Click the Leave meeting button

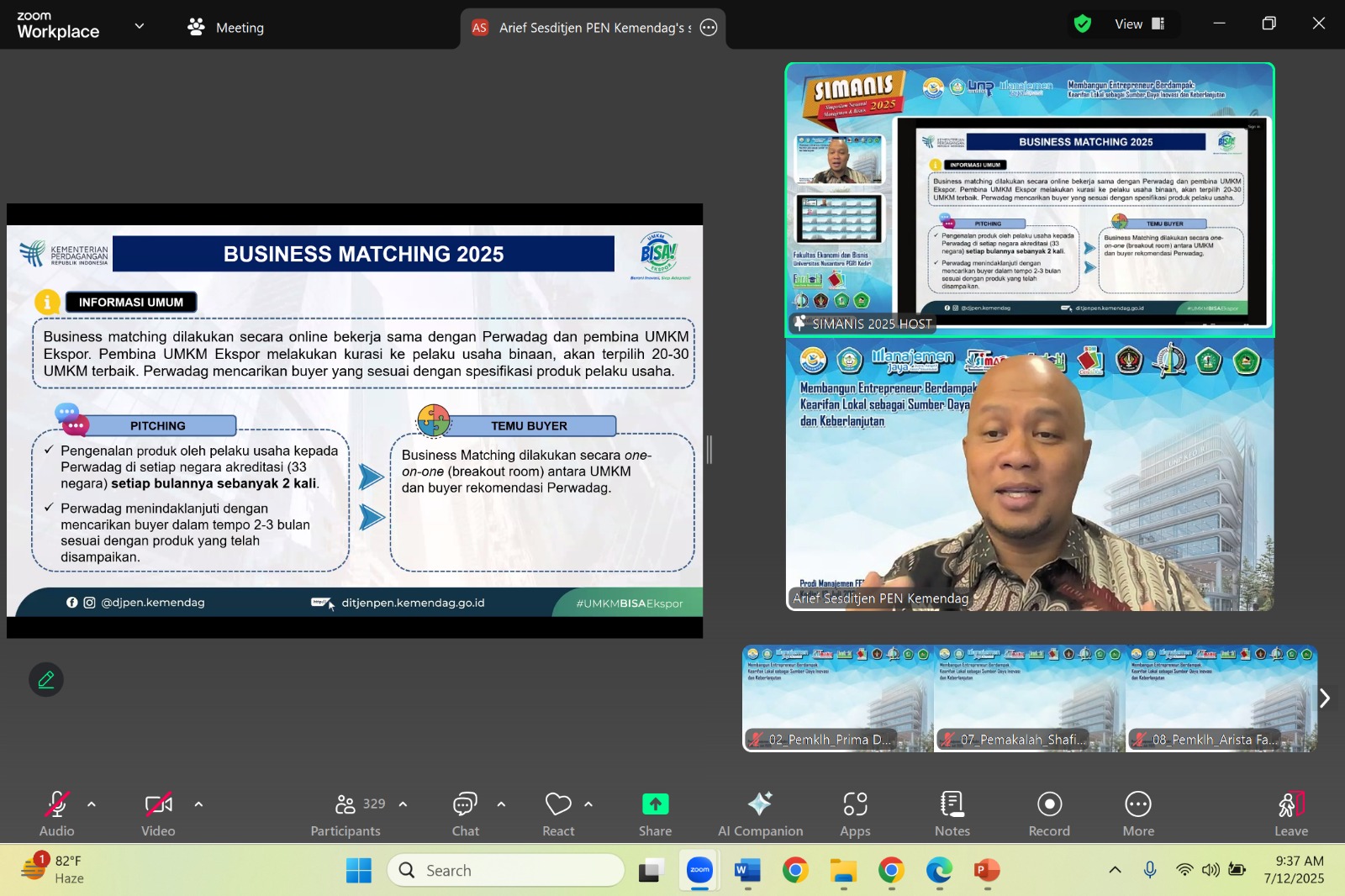(x=1291, y=814)
